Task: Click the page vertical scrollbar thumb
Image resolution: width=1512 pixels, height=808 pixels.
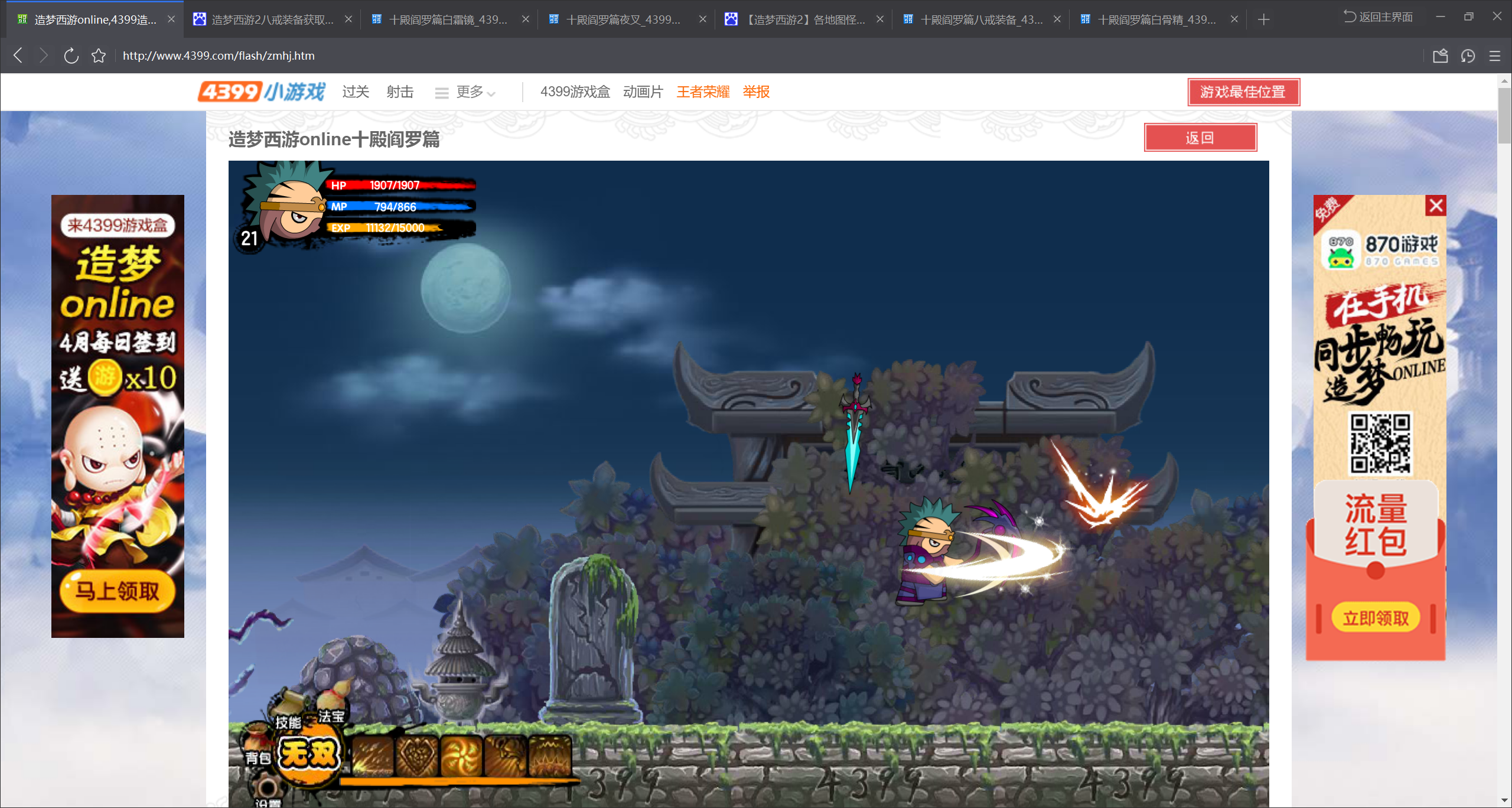Action: coord(1504,115)
